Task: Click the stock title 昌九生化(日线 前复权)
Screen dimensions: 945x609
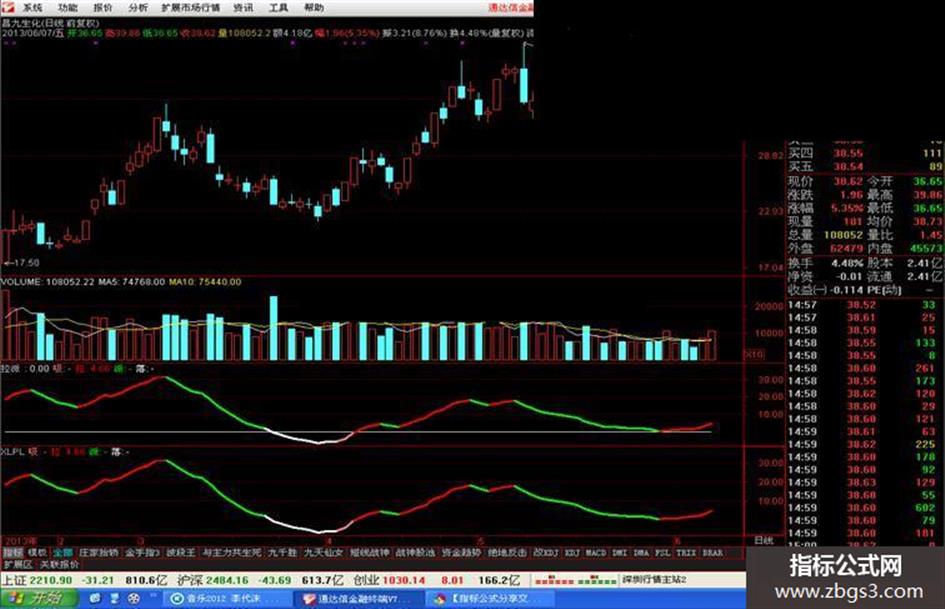Action: point(51,23)
